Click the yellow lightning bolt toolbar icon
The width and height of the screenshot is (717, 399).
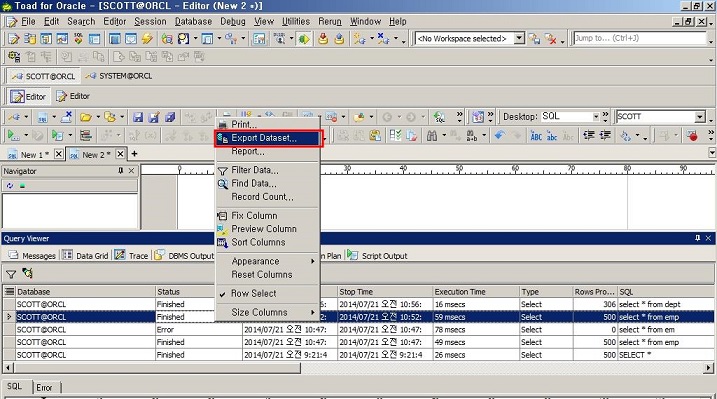tap(147, 39)
